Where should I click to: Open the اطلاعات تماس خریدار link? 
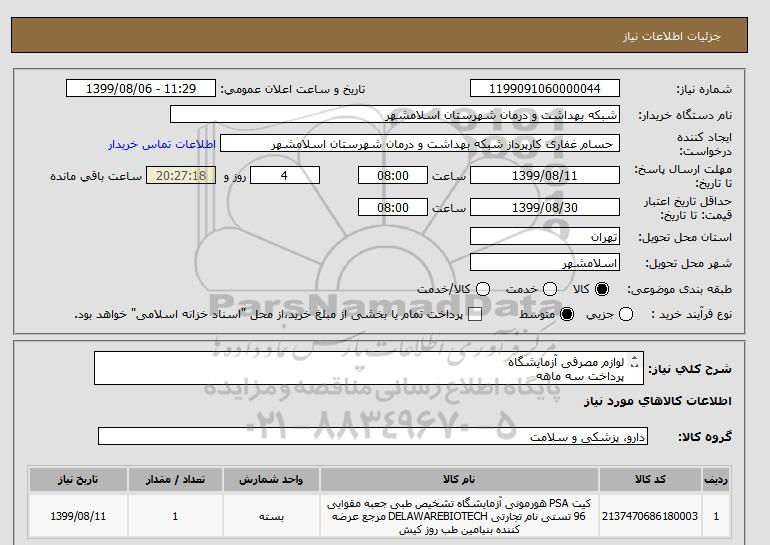(162, 144)
